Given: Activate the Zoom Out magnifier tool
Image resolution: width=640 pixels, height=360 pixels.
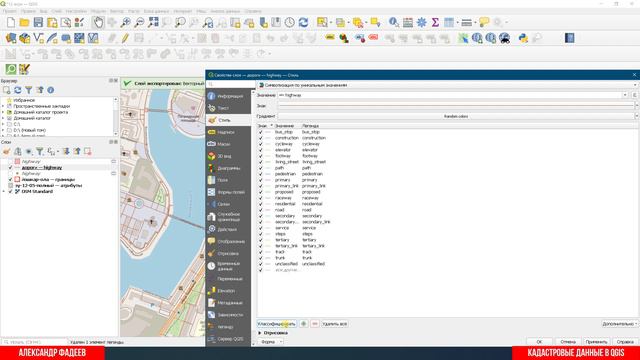Looking at the screenshot, I should coord(140,22).
